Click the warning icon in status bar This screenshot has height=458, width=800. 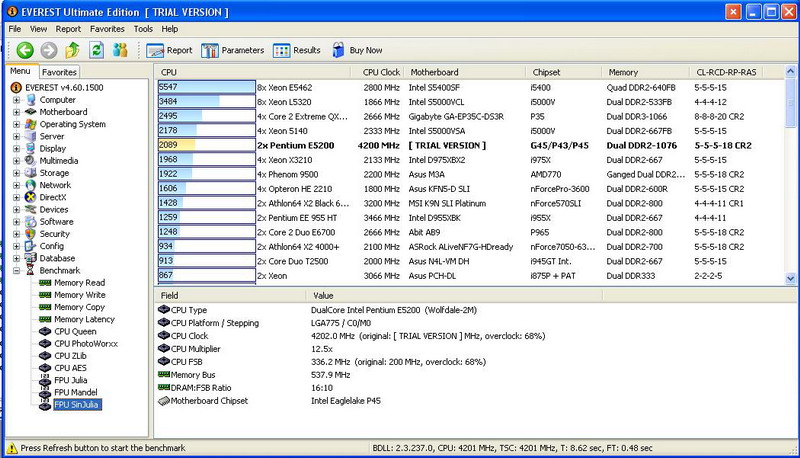(x=11, y=448)
